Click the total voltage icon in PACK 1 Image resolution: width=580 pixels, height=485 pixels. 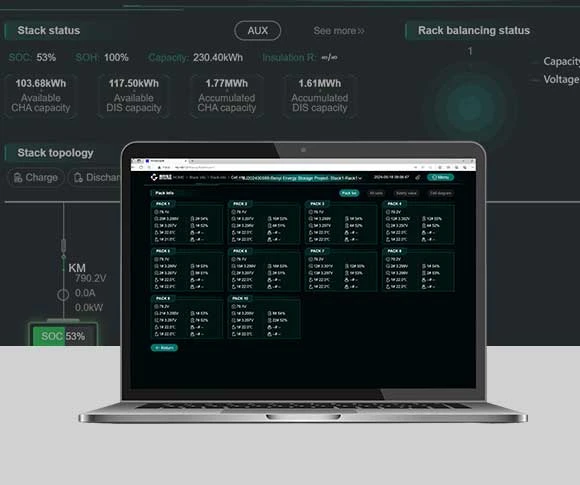coord(156,212)
